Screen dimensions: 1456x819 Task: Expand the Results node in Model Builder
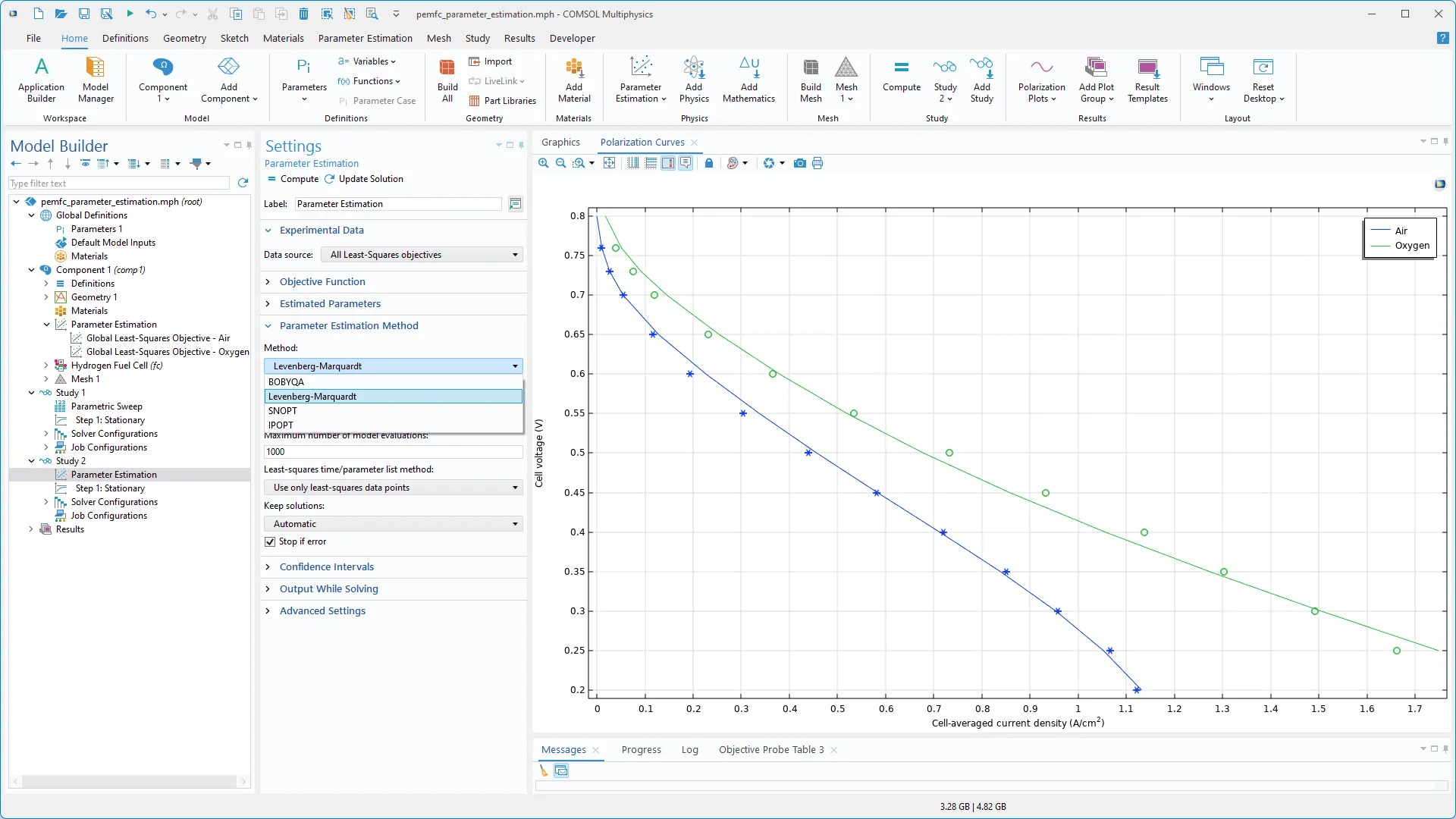click(x=31, y=529)
